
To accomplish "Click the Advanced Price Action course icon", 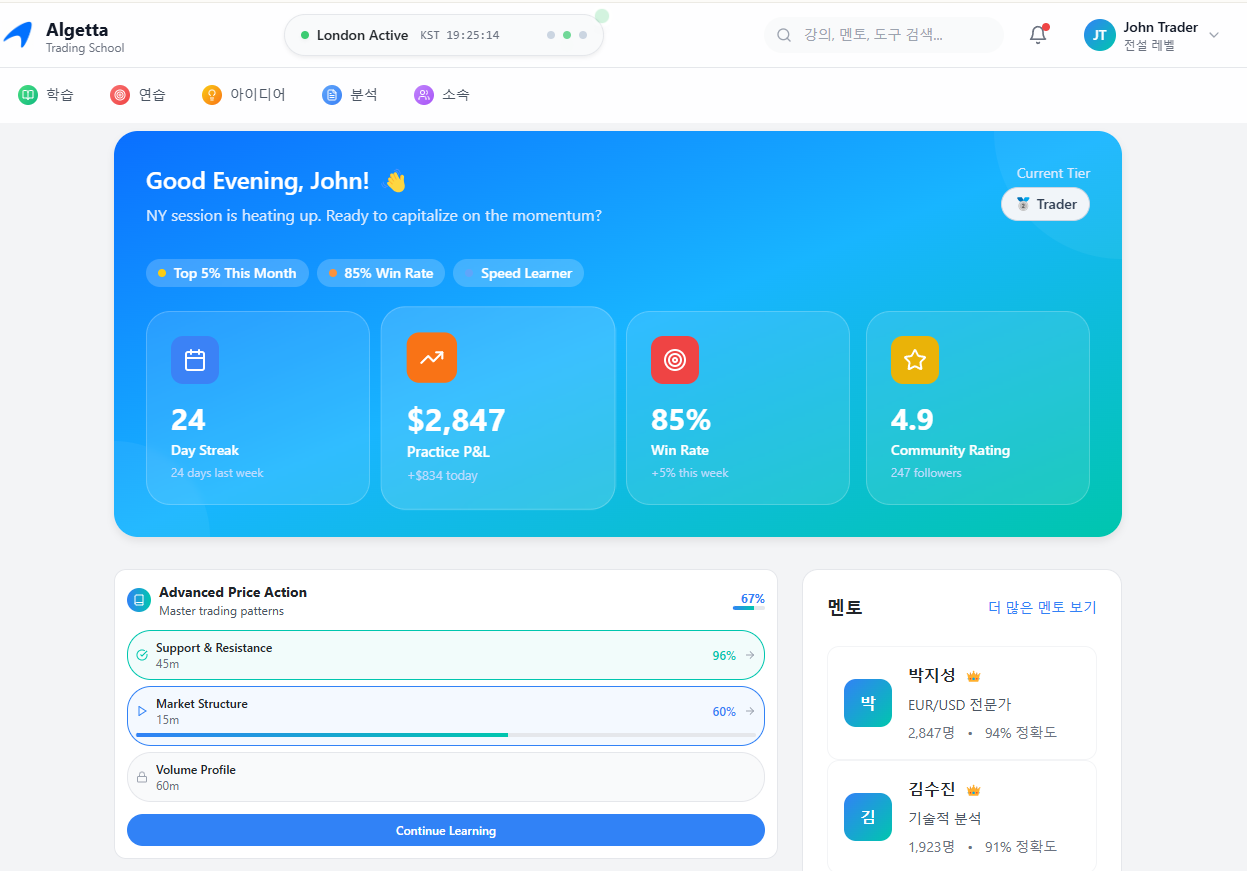I will point(139,600).
